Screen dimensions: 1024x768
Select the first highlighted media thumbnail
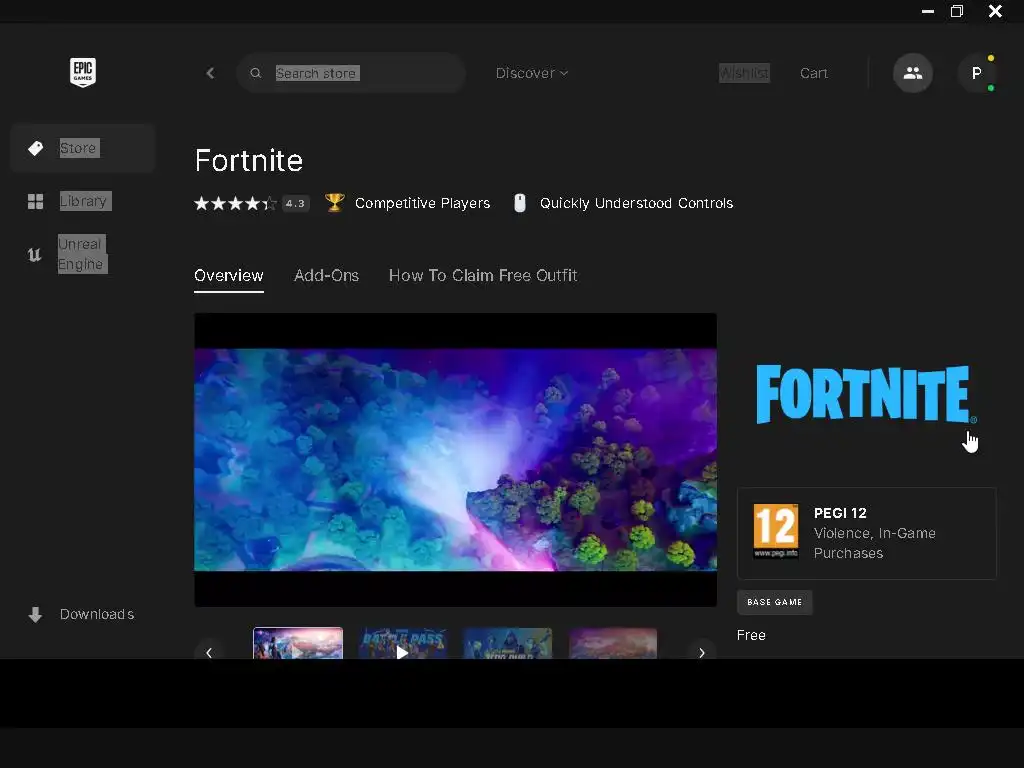(x=298, y=643)
